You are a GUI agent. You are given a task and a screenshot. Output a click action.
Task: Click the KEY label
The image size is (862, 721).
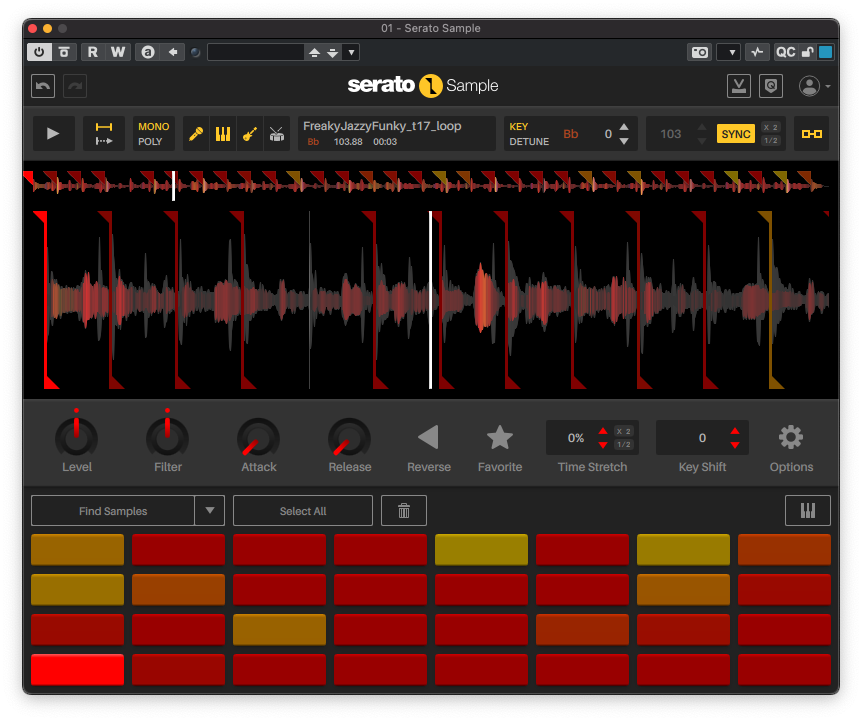[x=518, y=126]
